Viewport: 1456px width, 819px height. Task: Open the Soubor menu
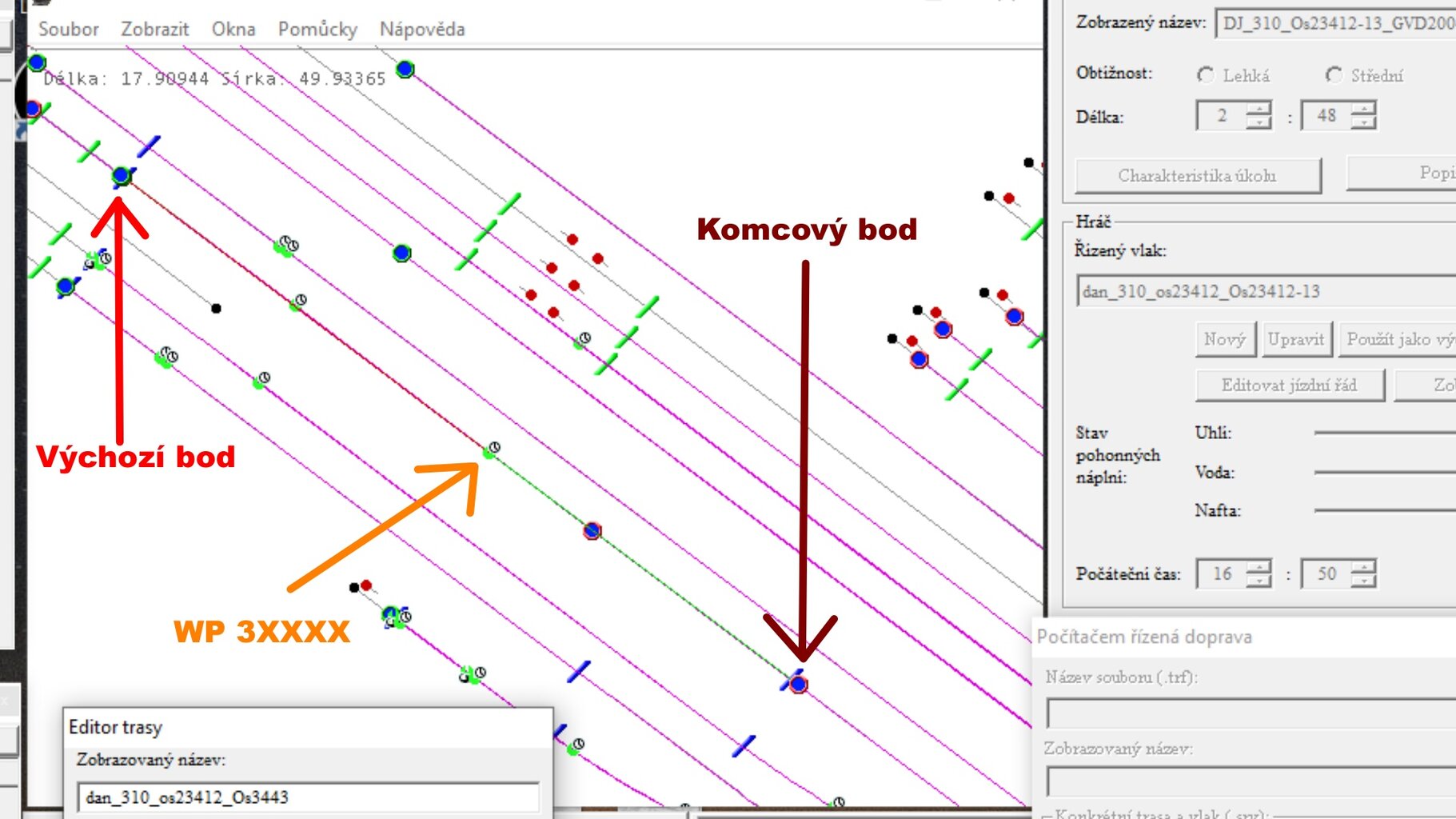69,29
